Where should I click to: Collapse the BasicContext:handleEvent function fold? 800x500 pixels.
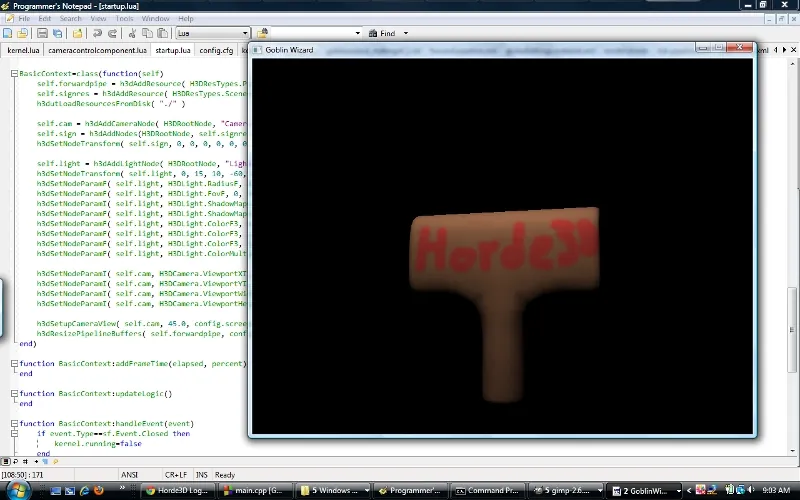click(x=14, y=423)
